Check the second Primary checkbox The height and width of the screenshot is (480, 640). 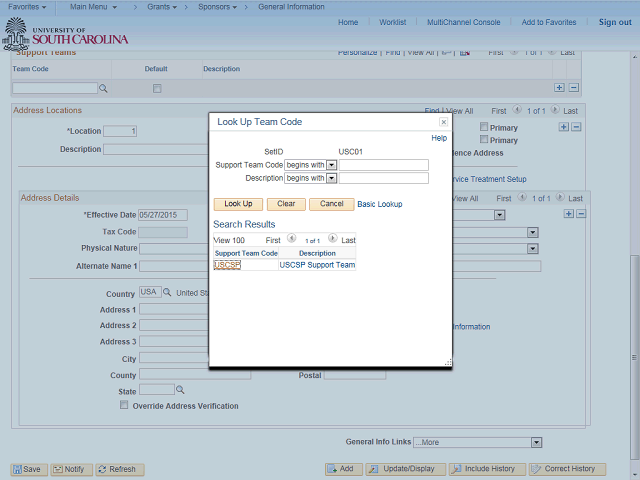point(484,139)
